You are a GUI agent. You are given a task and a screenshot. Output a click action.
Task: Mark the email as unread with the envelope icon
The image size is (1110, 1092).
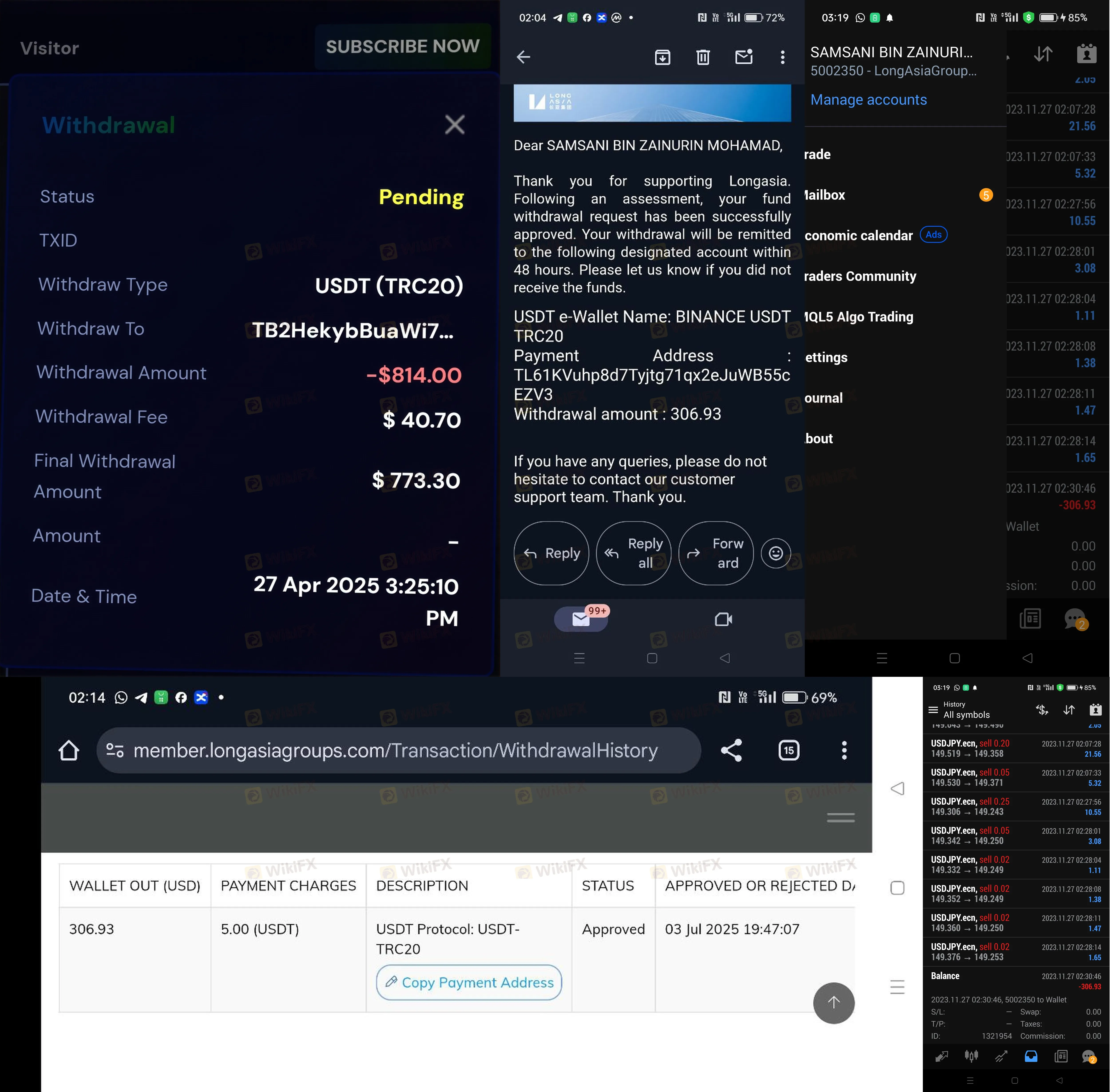click(x=743, y=57)
